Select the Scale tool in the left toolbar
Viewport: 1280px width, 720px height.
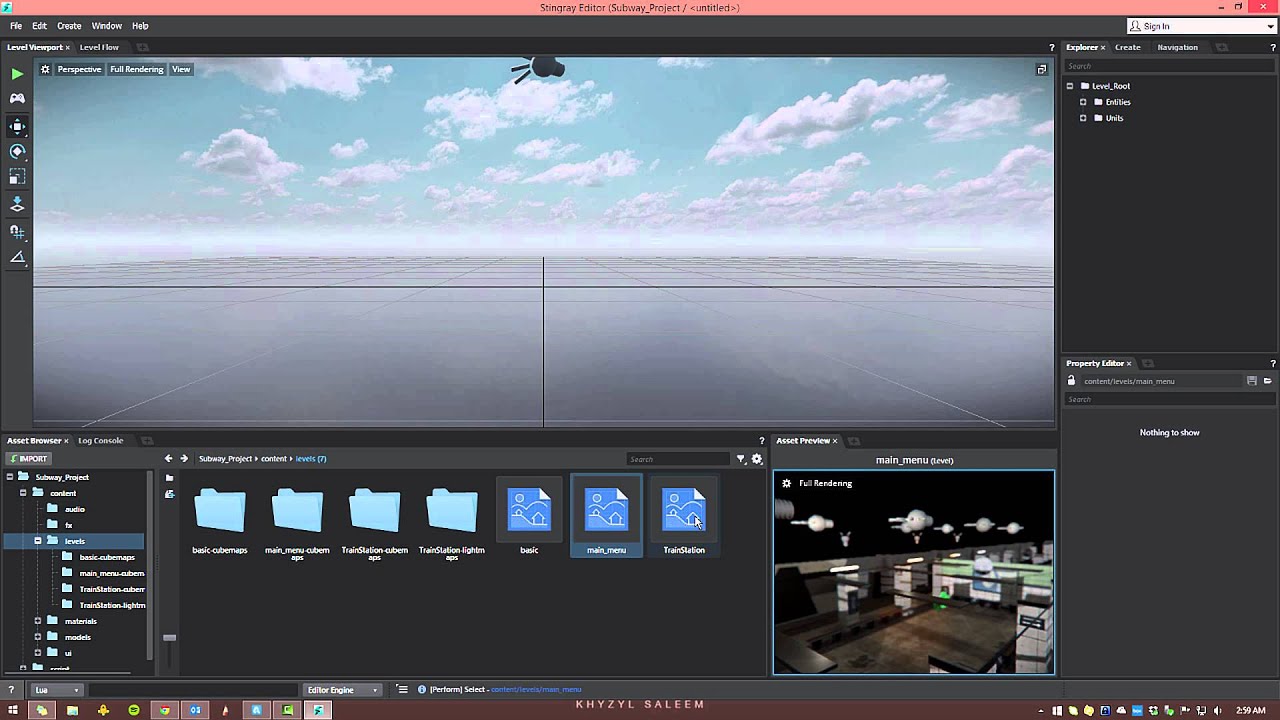(17, 177)
